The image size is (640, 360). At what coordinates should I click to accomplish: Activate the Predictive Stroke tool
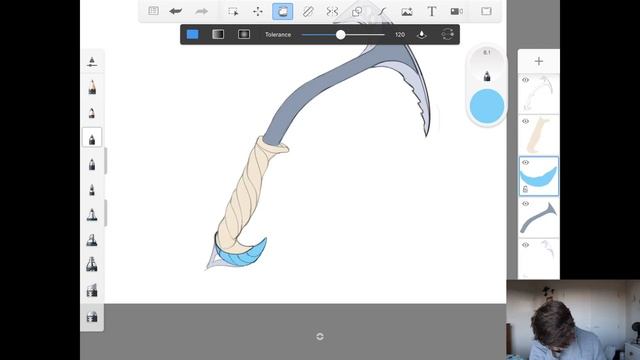[x=382, y=11]
